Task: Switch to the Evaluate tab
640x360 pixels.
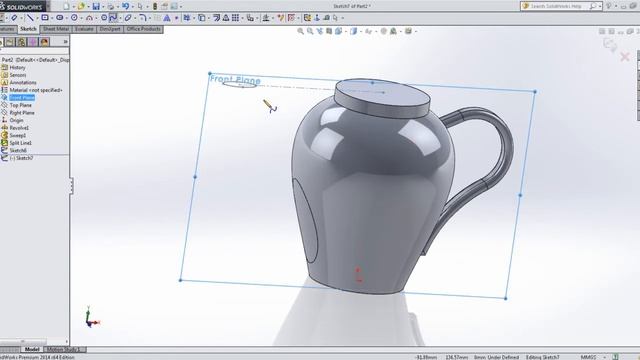Action: pos(84,29)
